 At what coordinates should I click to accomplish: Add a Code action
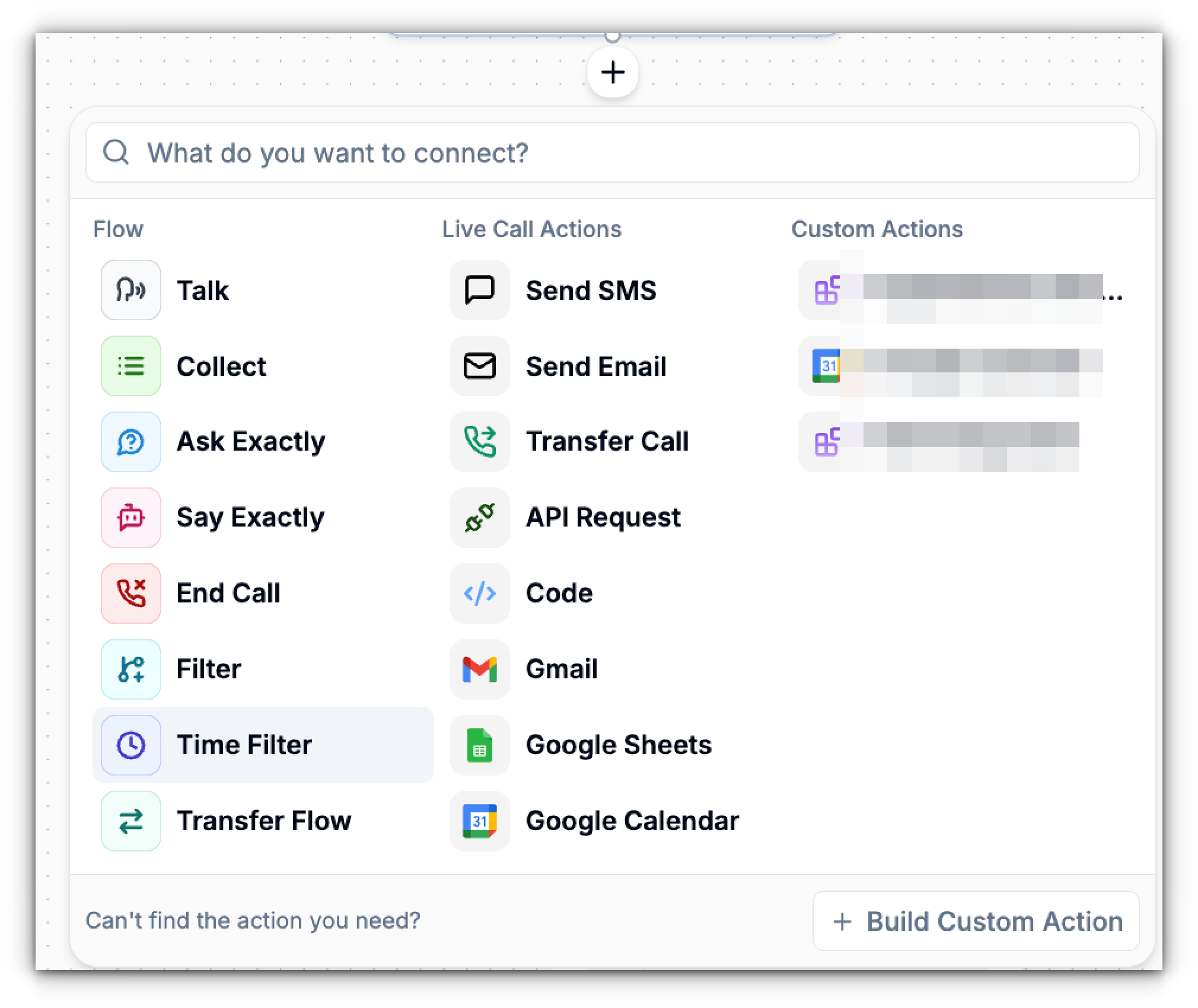click(x=558, y=593)
